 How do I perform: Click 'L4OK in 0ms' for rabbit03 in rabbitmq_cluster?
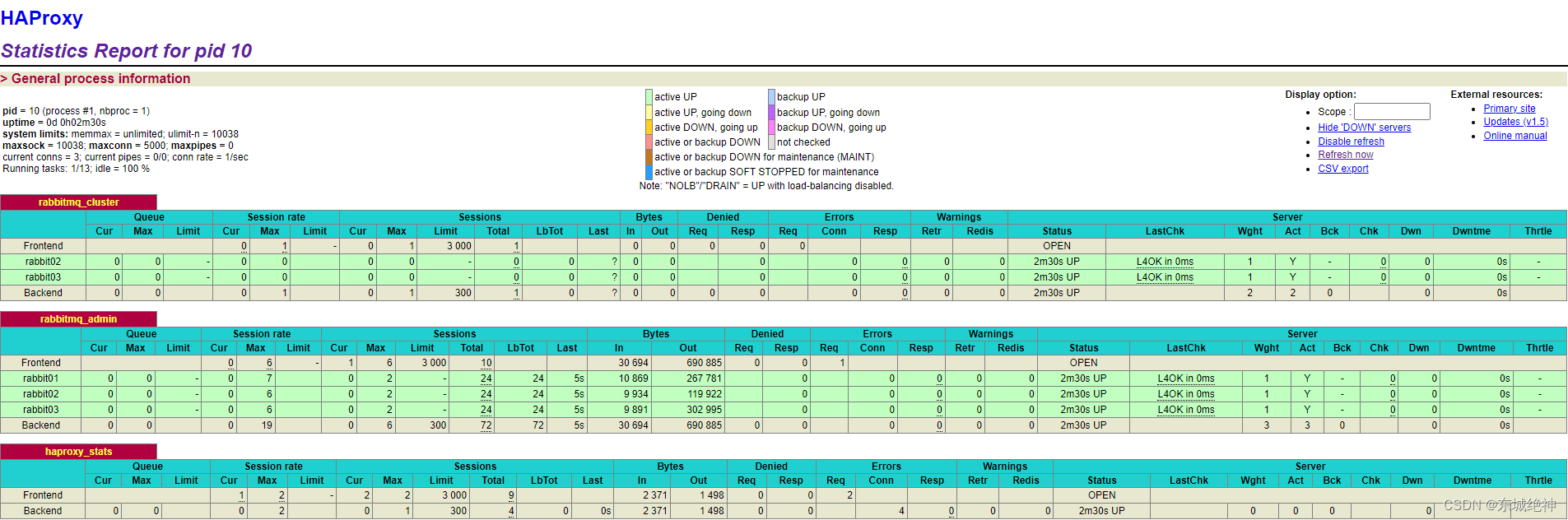click(x=1165, y=277)
